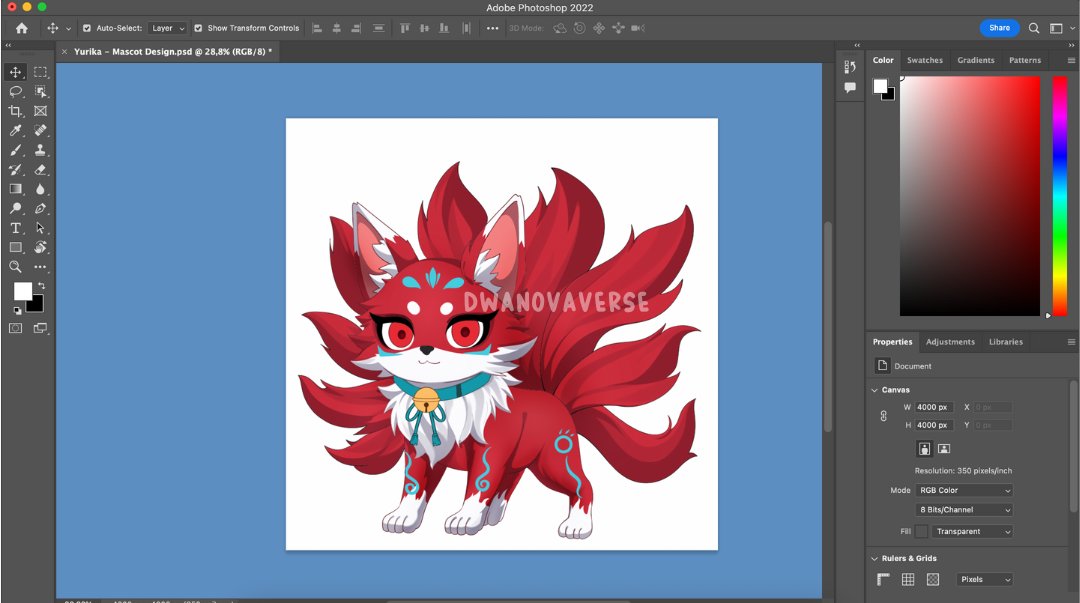Open the Auto-Select Layer dropdown
1080x603 pixels.
click(x=167, y=28)
